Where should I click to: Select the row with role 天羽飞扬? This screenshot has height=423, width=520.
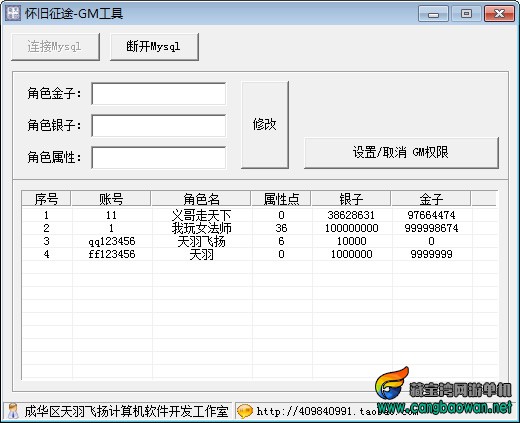click(259, 241)
